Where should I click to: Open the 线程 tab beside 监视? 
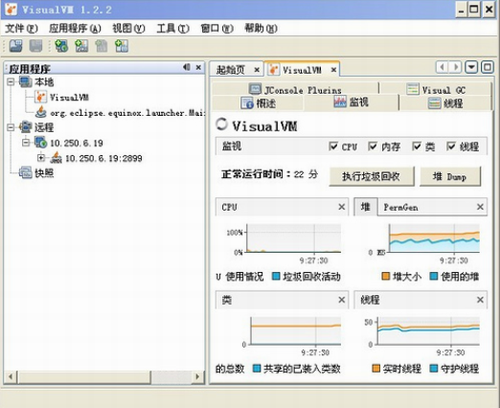[445, 103]
